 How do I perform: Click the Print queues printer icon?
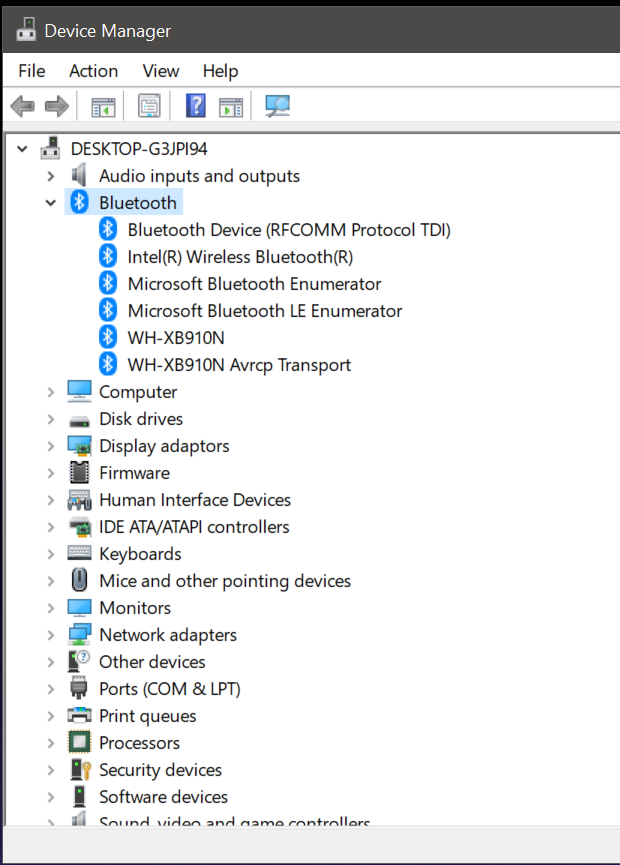pyautogui.click(x=79, y=716)
